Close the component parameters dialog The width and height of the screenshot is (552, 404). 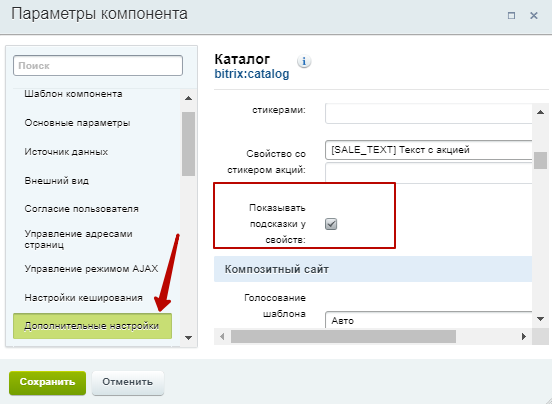pos(534,15)
